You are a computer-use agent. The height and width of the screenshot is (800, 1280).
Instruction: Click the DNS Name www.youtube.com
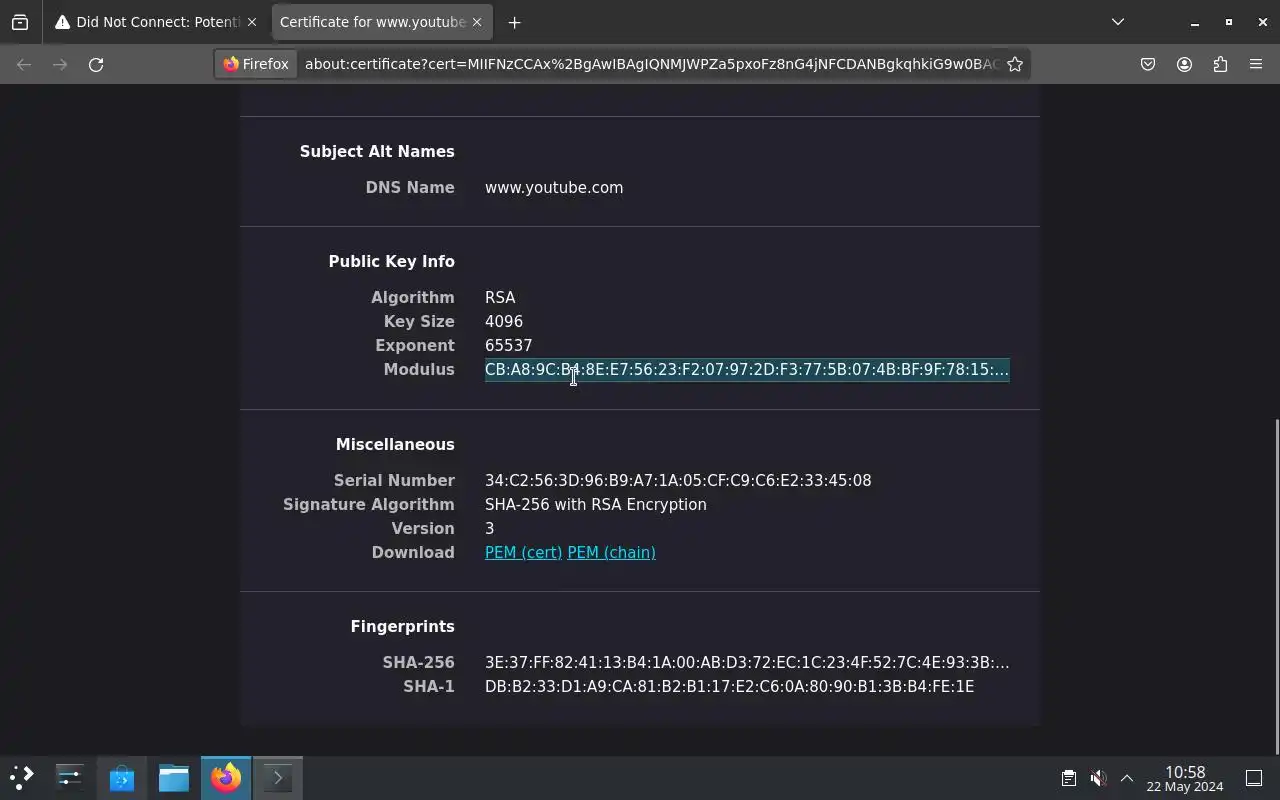coord(554,187)
